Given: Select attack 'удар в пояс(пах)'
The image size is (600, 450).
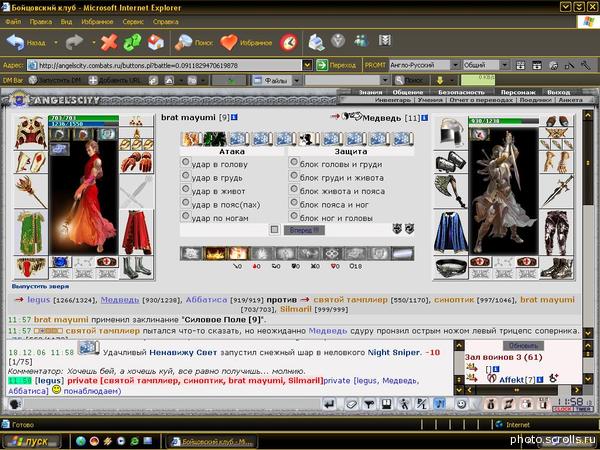Looking at the screenshot, I should (x=185, y=202).
